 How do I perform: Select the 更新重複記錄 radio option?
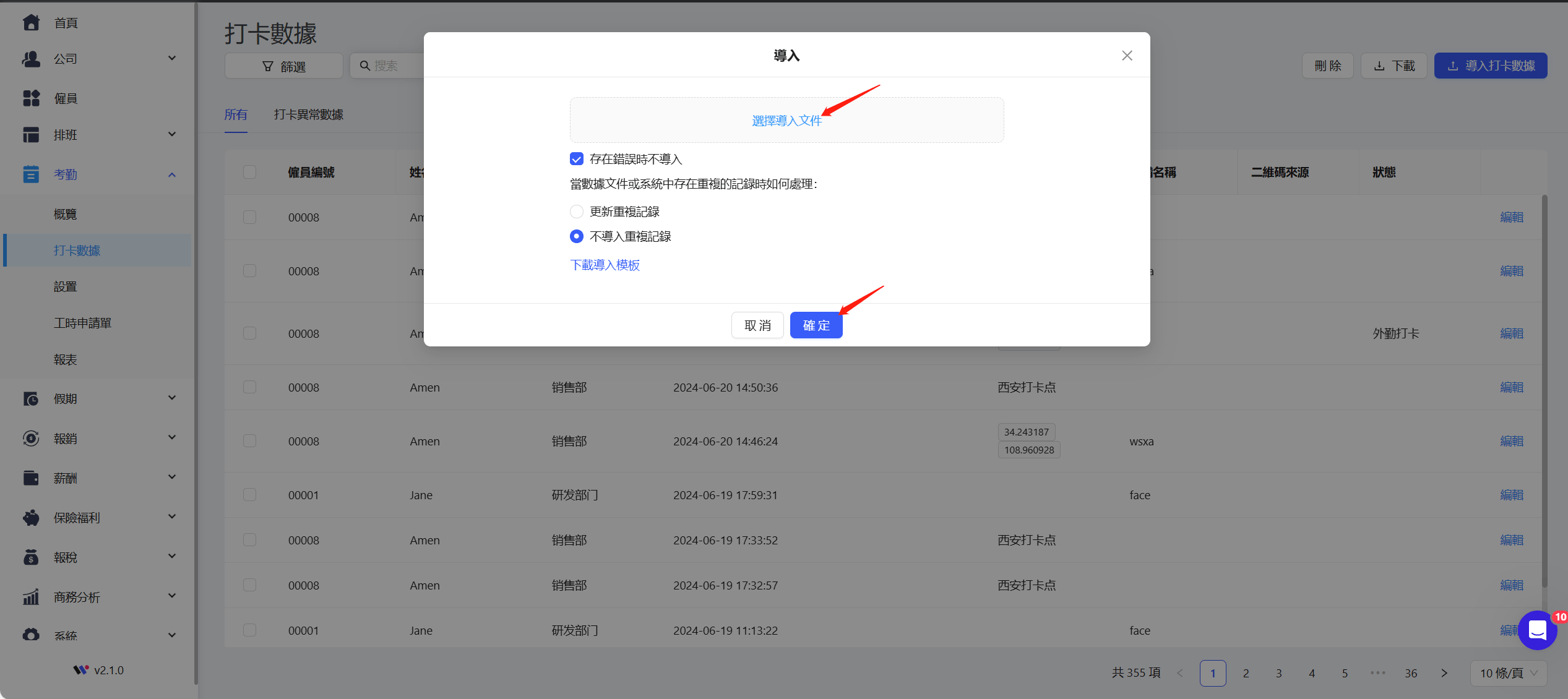click(x=576, y=211)
